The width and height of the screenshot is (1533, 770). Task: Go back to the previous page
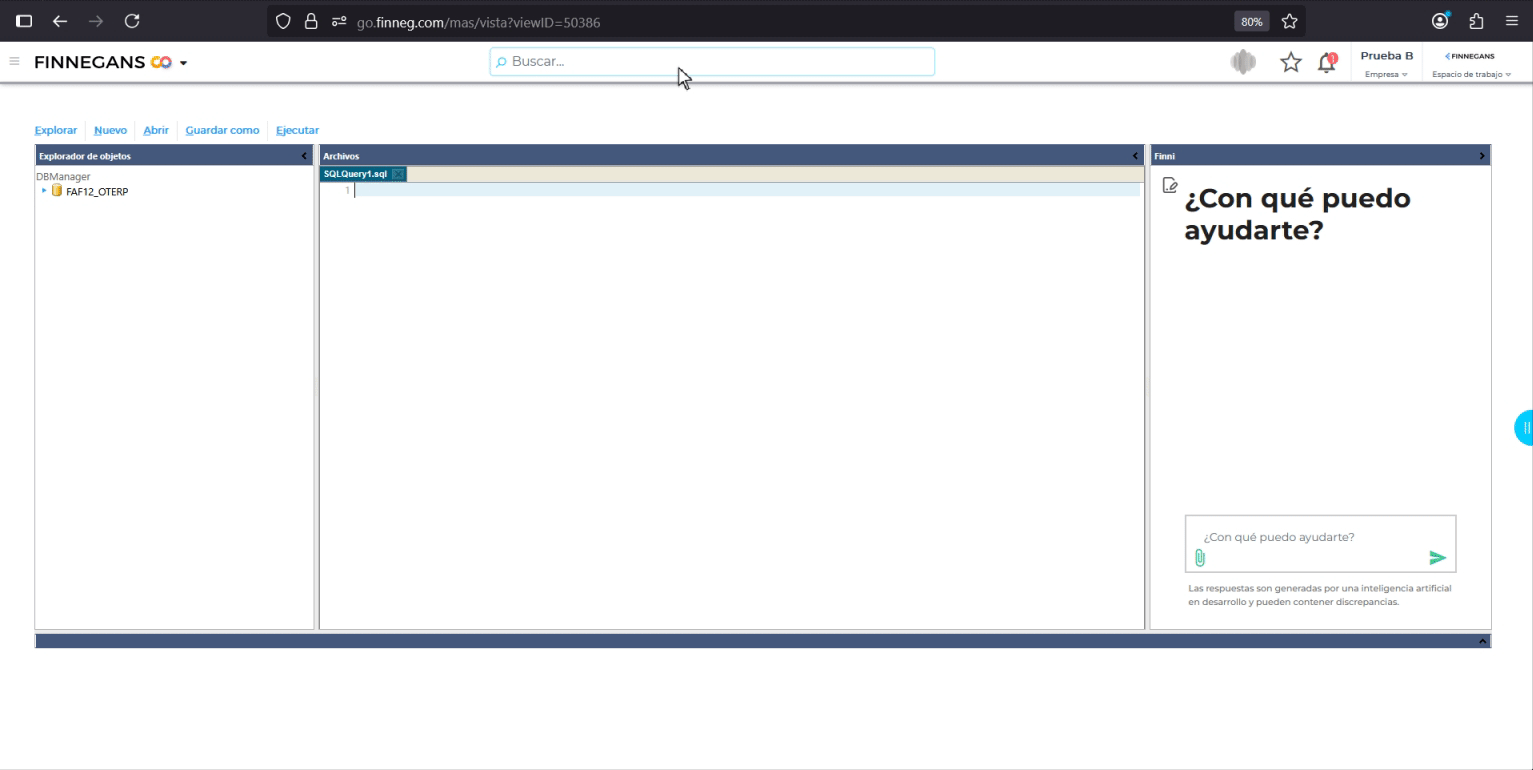[x=60, y=21]
